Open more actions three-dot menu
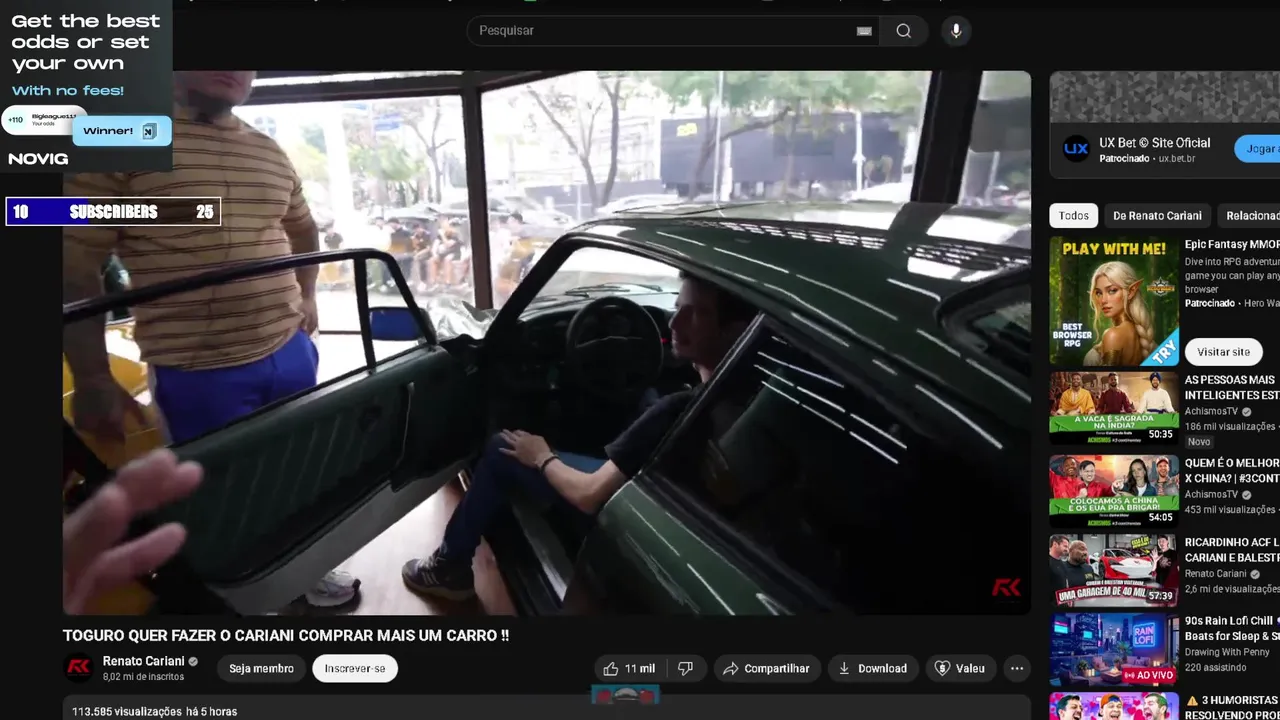 [x=1017, y=668]
